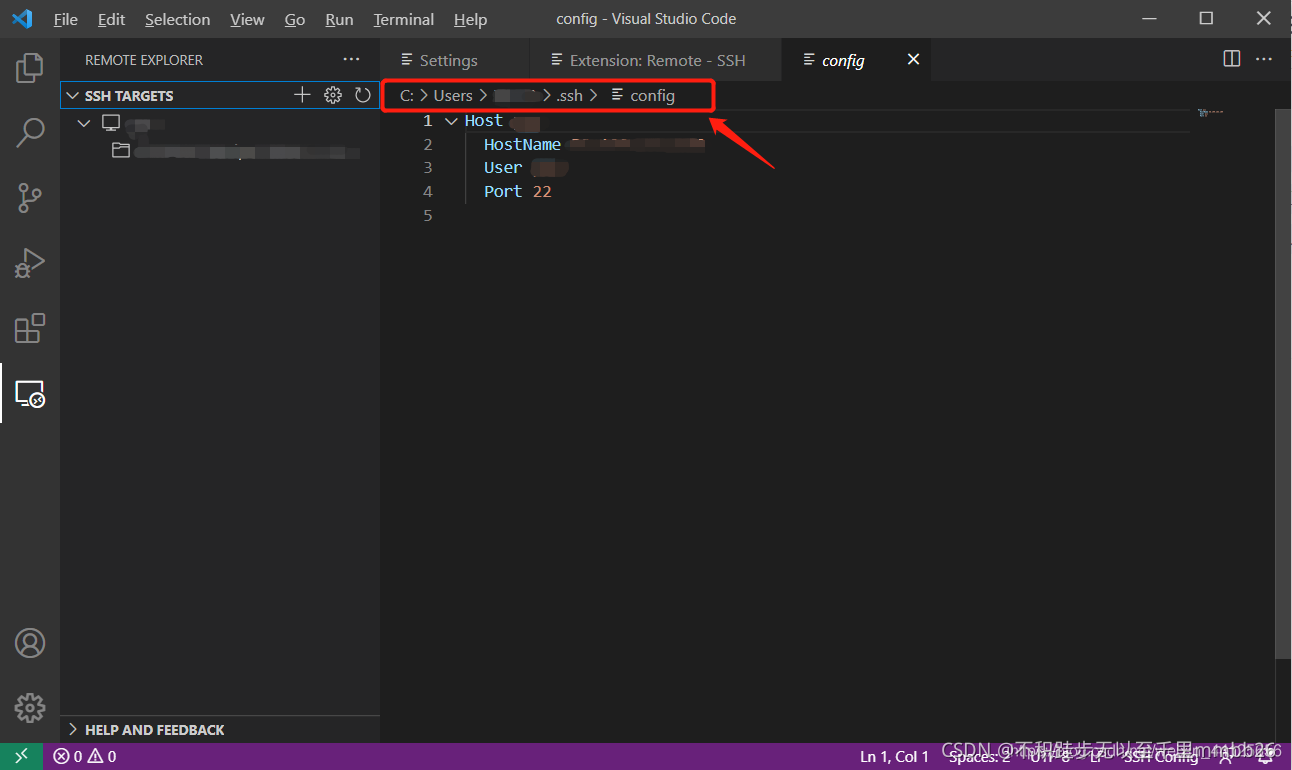Open SSH configure gear in SSH Targets header
The image size is (1292, 770).
click(x=333, y=95)
